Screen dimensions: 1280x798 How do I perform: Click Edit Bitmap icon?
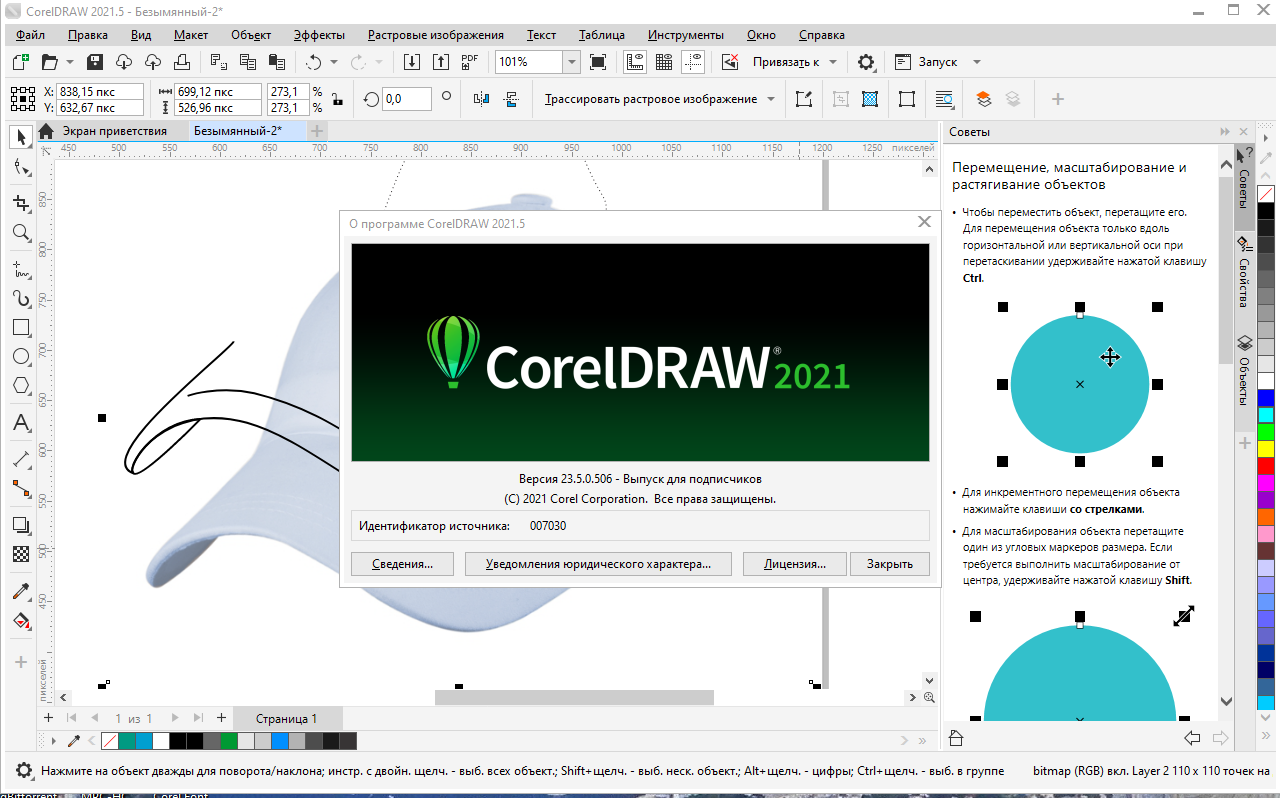(x=803, y=99)
